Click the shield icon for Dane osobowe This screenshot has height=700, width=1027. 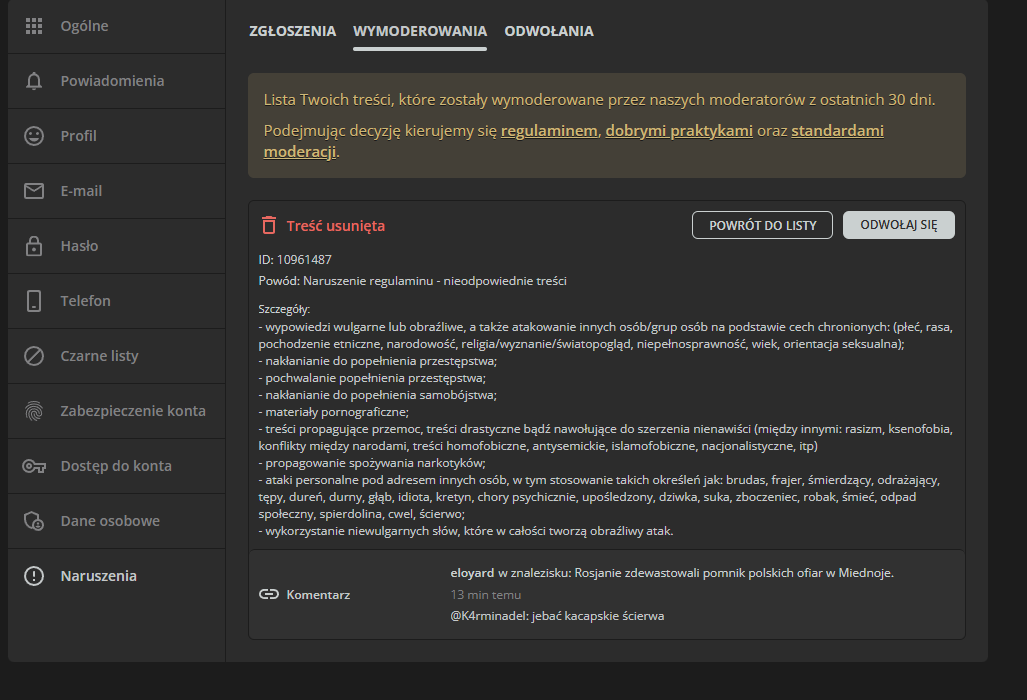(34, 521)
